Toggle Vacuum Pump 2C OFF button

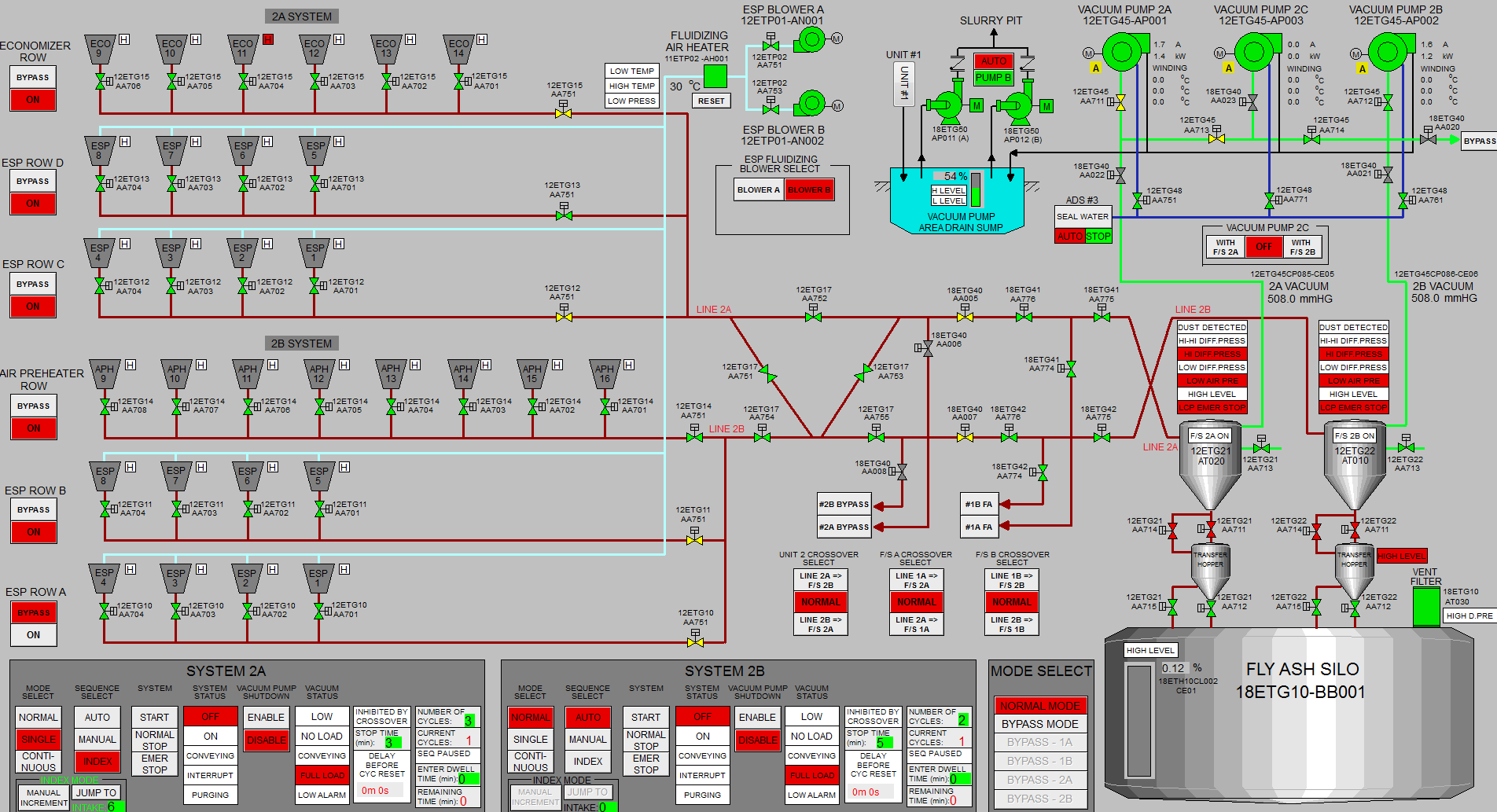click(1263, 247)
